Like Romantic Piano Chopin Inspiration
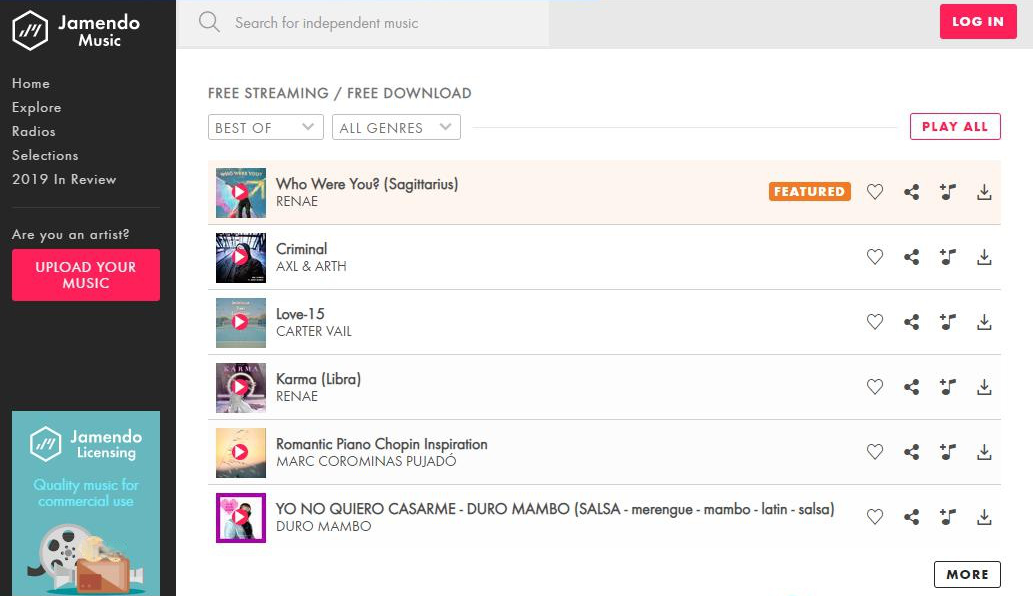Screen dimensions: 1033x596 coord(875,452)
